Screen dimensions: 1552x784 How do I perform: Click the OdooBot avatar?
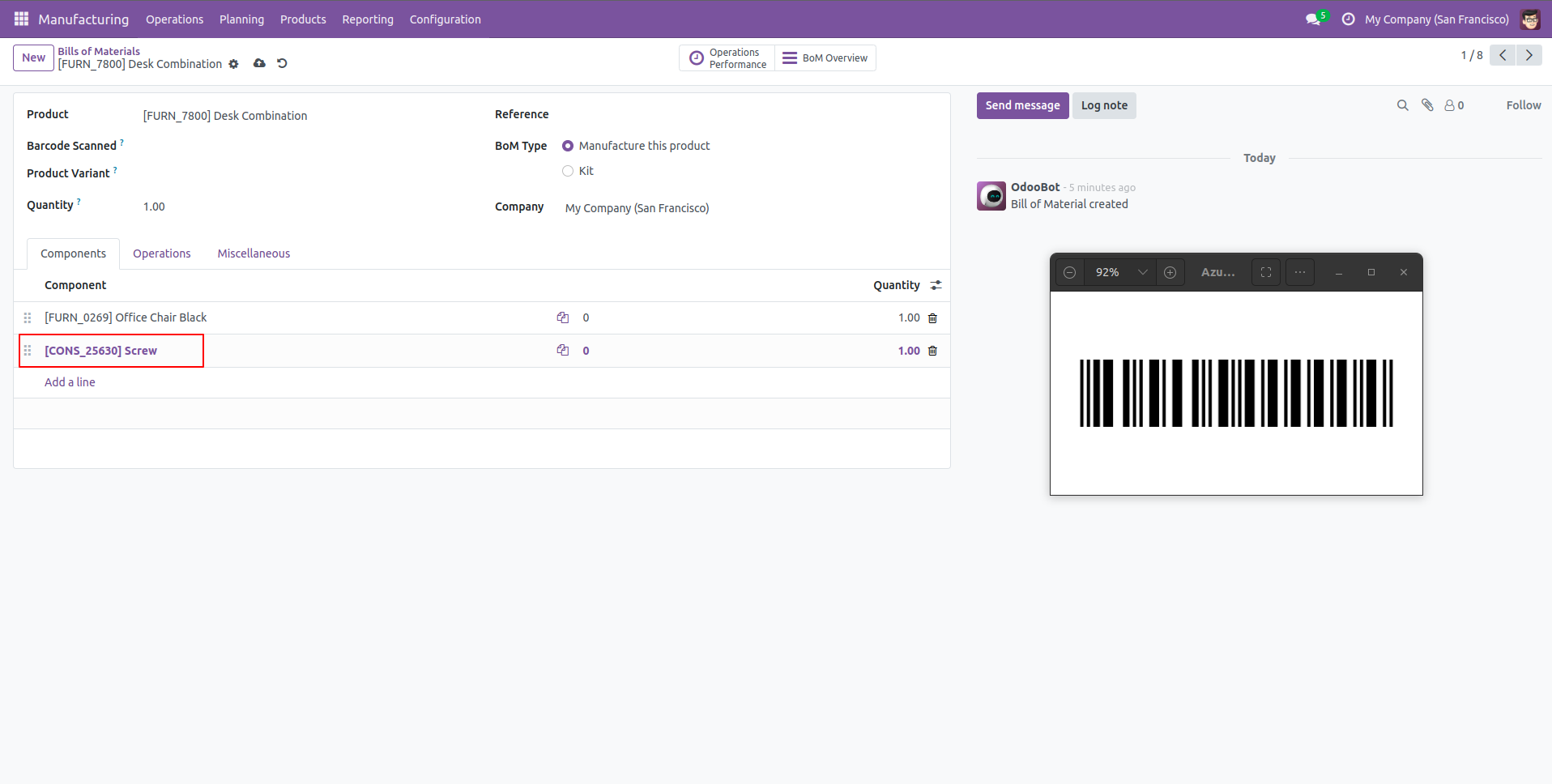[991, 196]
